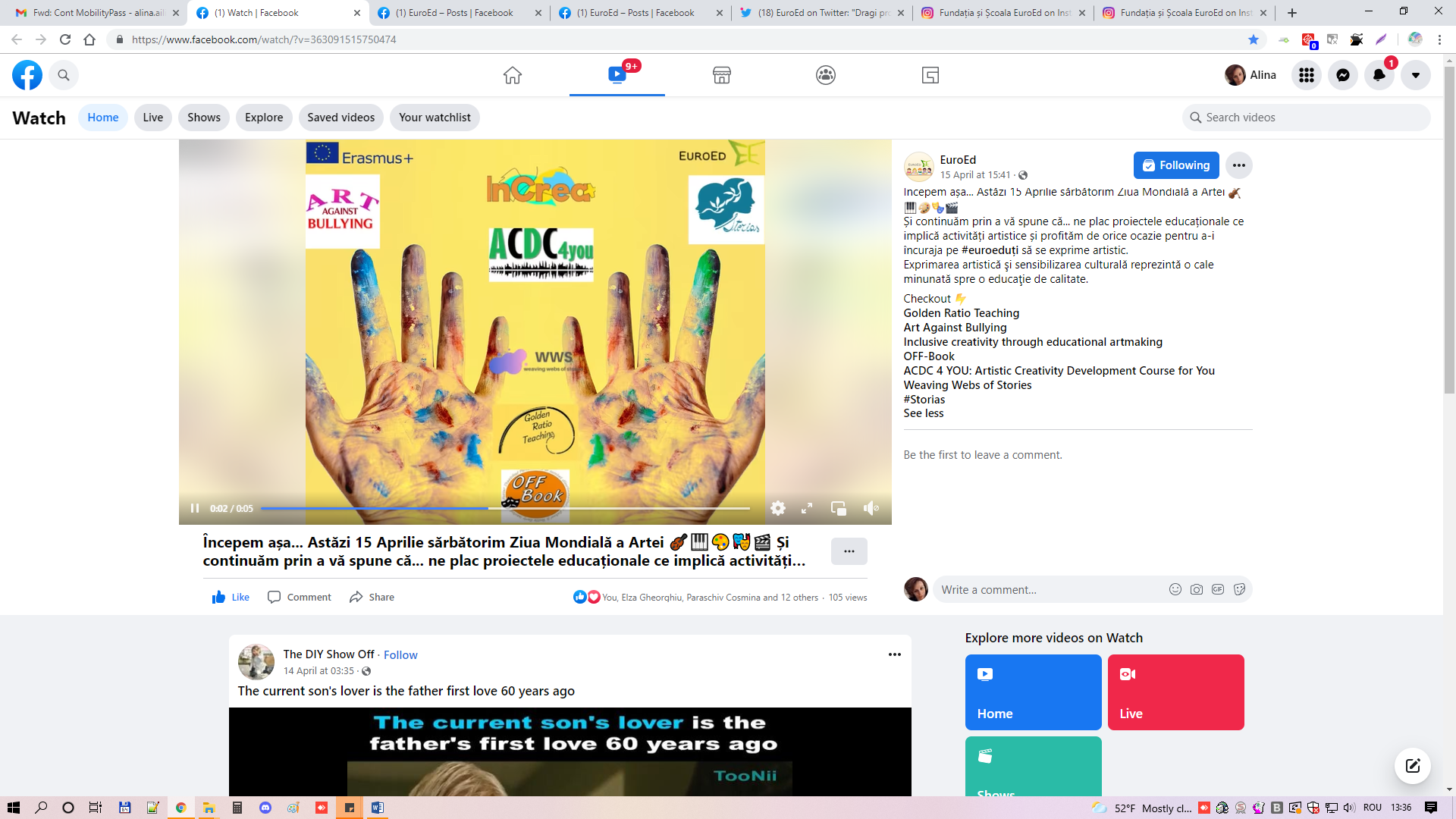Open the Watch video tab icon
Screen dimensions: 1456x819
[x=617, y=74]
